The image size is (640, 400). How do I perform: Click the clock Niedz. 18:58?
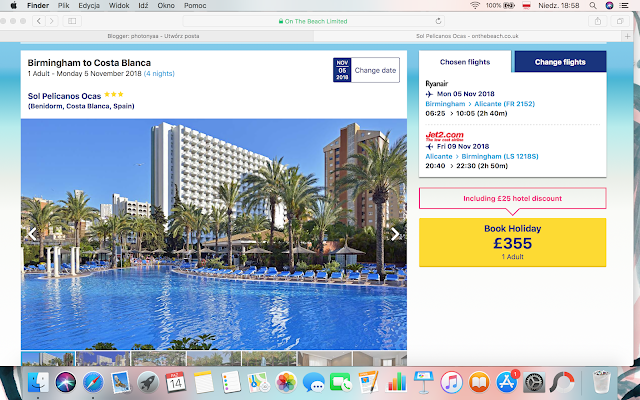pyautogui.click(x=558, y=5)
